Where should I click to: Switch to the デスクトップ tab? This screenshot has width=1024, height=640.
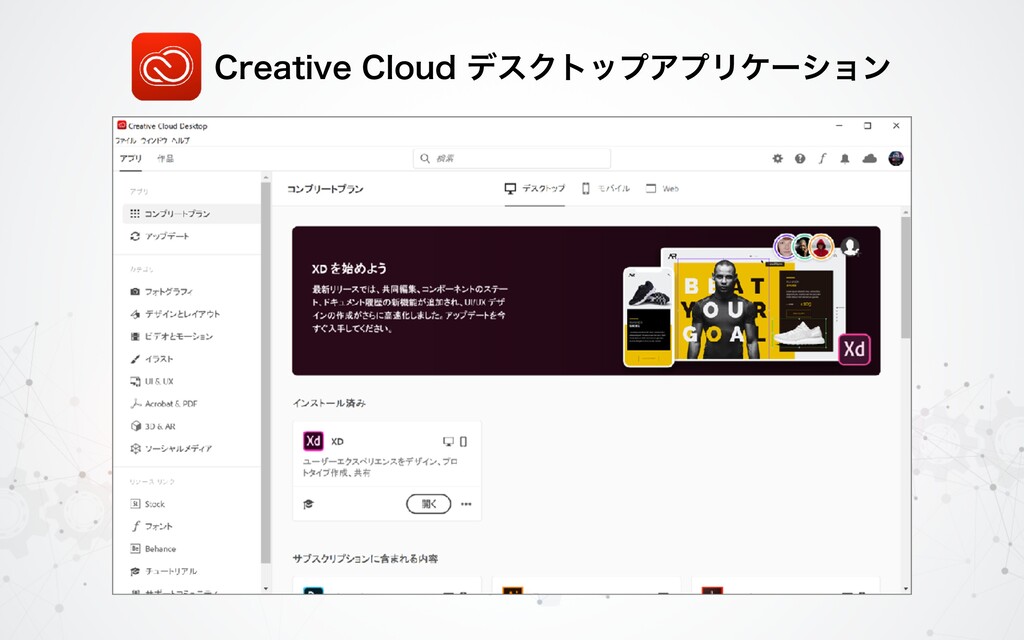pyautogui.click(x=534, y=189)
